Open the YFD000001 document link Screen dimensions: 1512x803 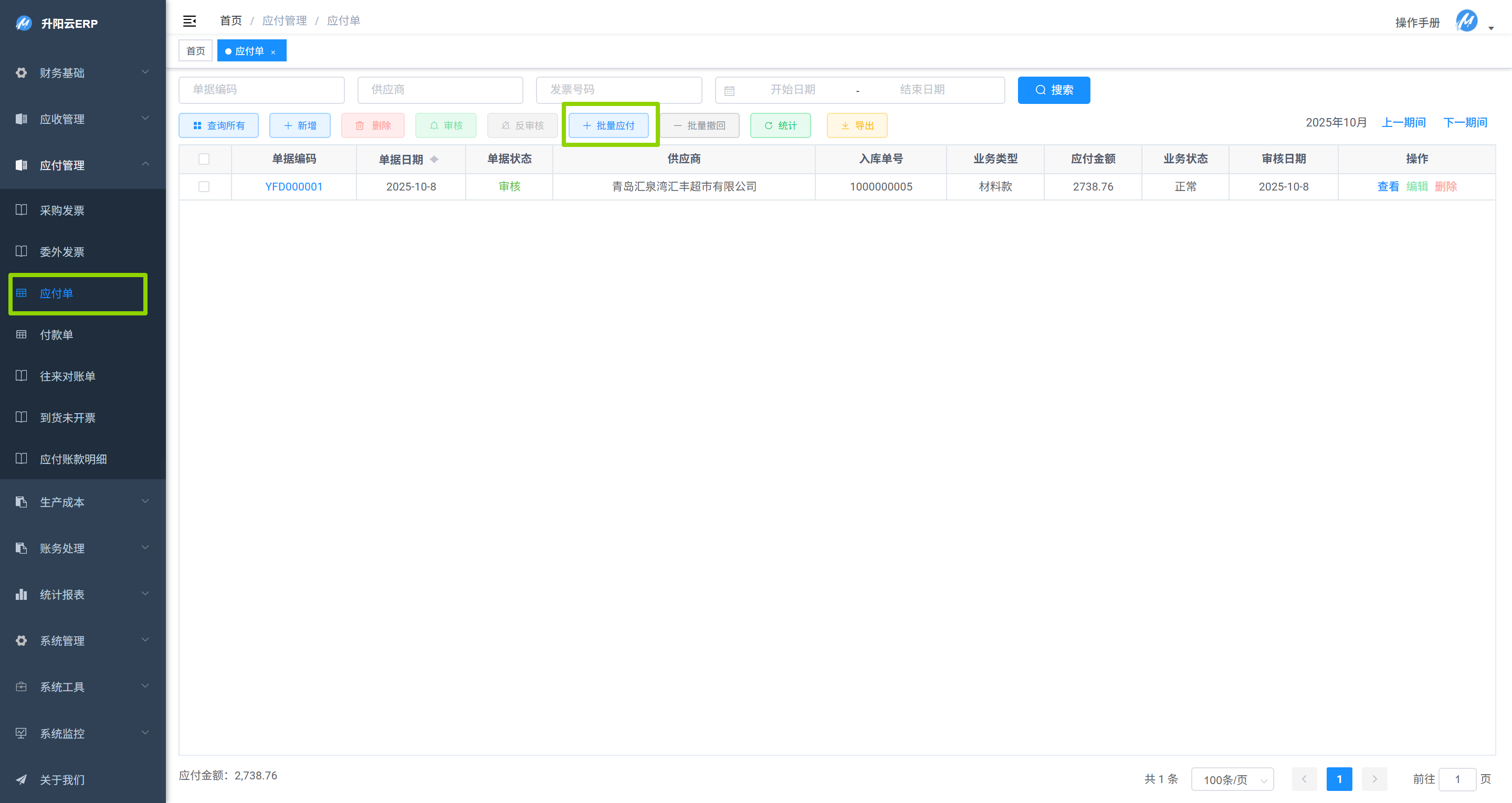coord(293,187)
